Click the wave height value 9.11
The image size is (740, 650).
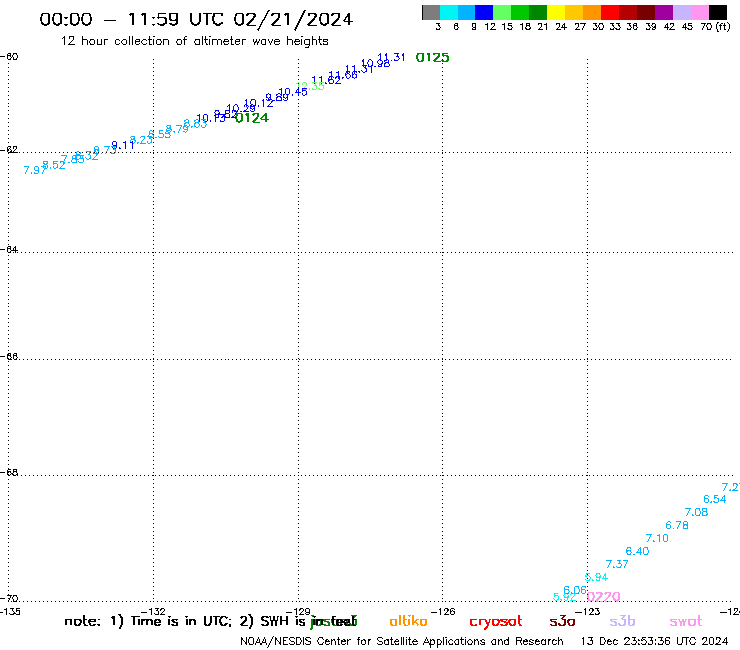point(123,145)
